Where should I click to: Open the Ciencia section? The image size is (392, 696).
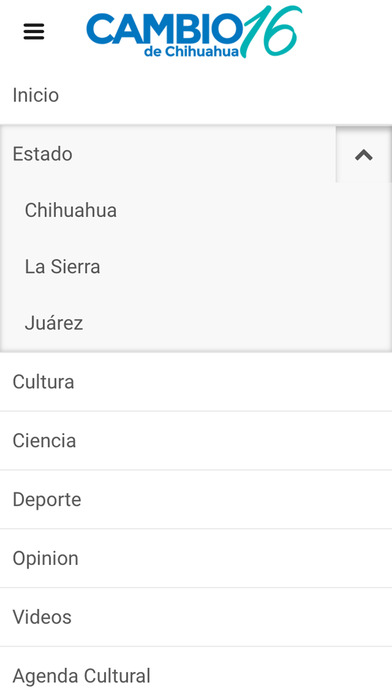196,441
